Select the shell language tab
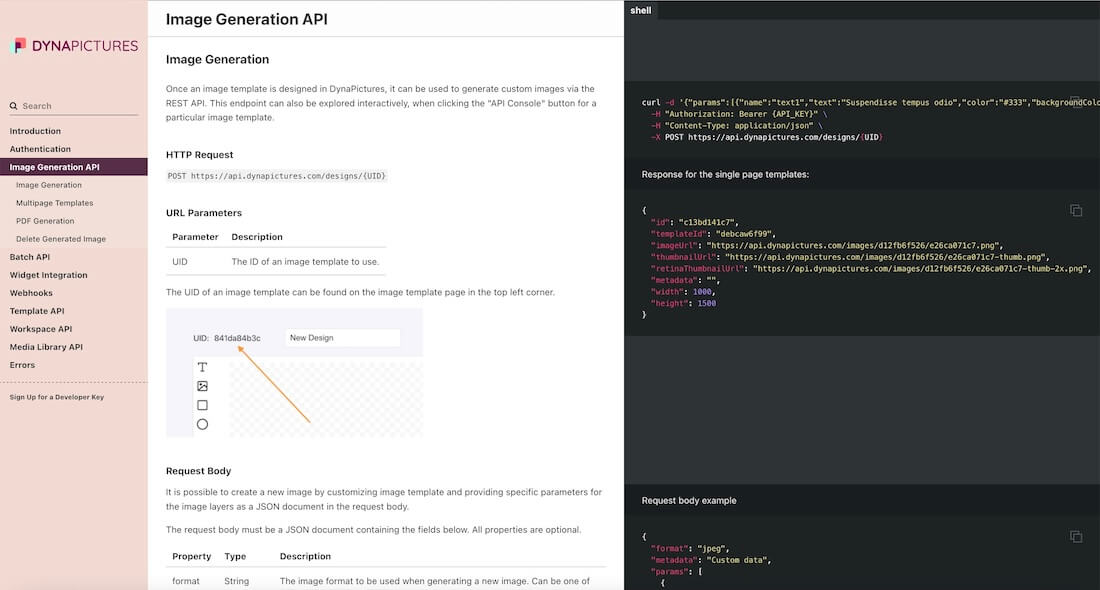1100x590 pixels. click(640, 11)
